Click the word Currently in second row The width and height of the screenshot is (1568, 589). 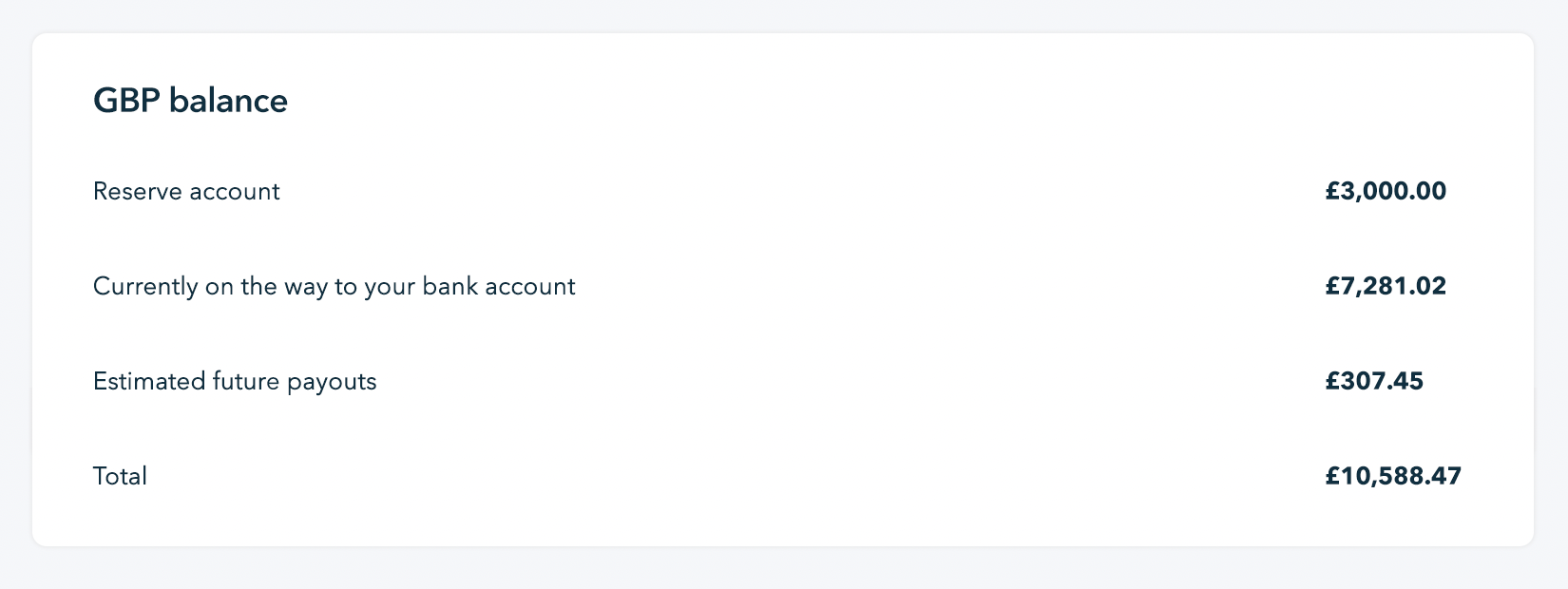[x=145, y=287]
